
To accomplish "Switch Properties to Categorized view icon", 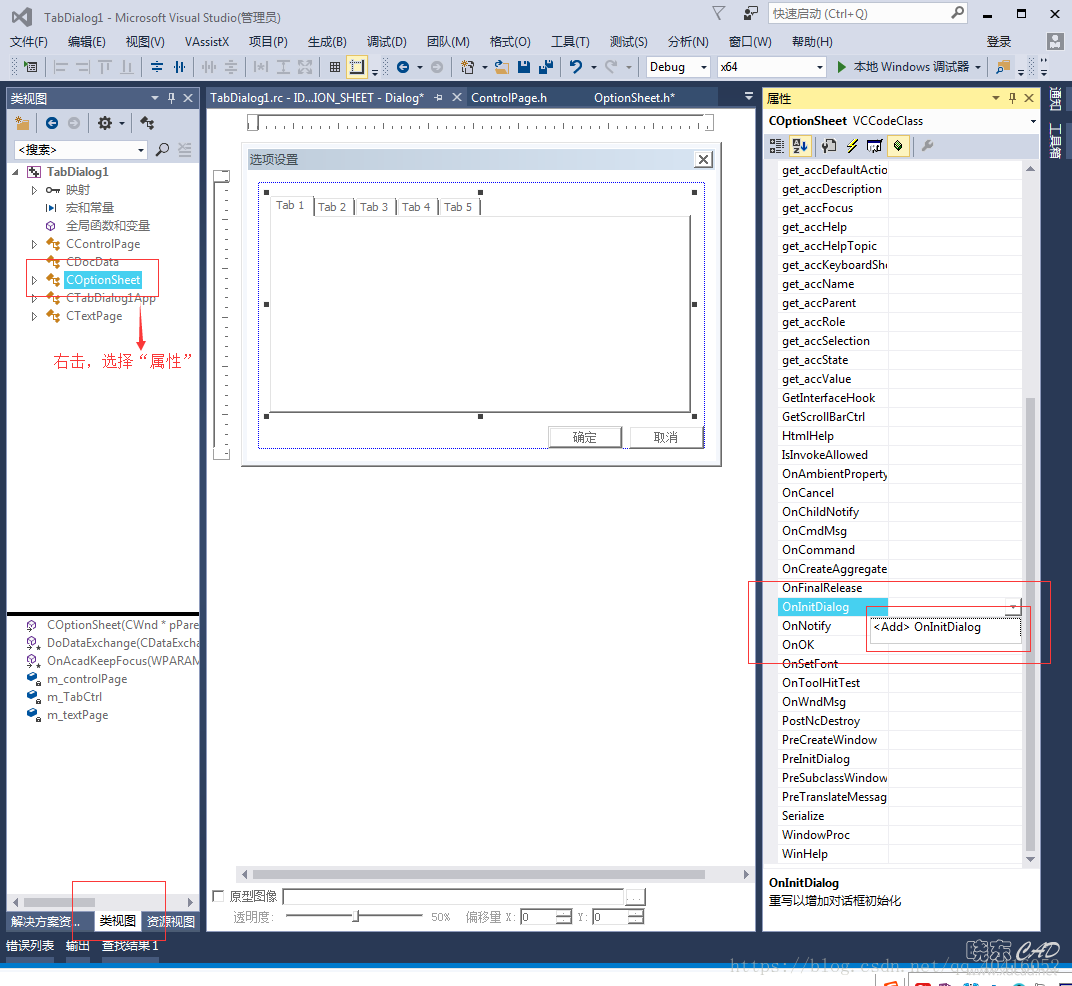I will [x=777, y=146].
